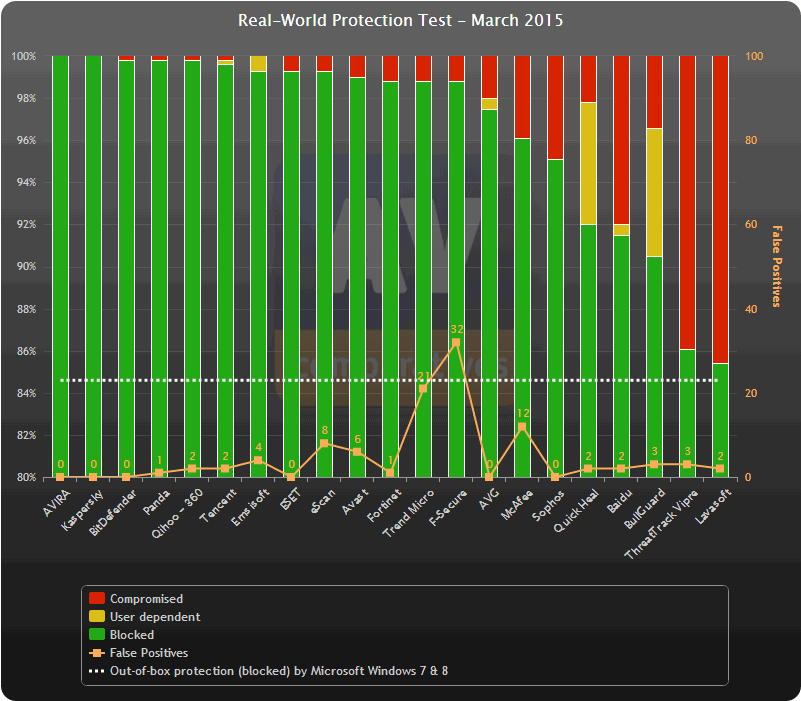Screen dimensions: 801x701
Task: Select the Panda axis label
Action: (156, 502)
